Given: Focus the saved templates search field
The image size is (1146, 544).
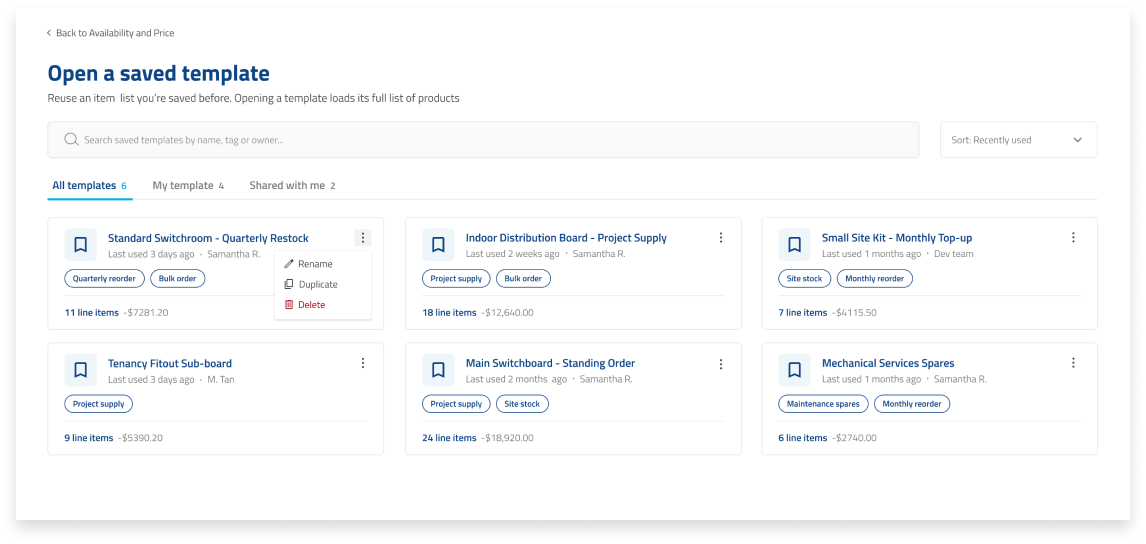Looking at the screenshot, I should point(483,140).
